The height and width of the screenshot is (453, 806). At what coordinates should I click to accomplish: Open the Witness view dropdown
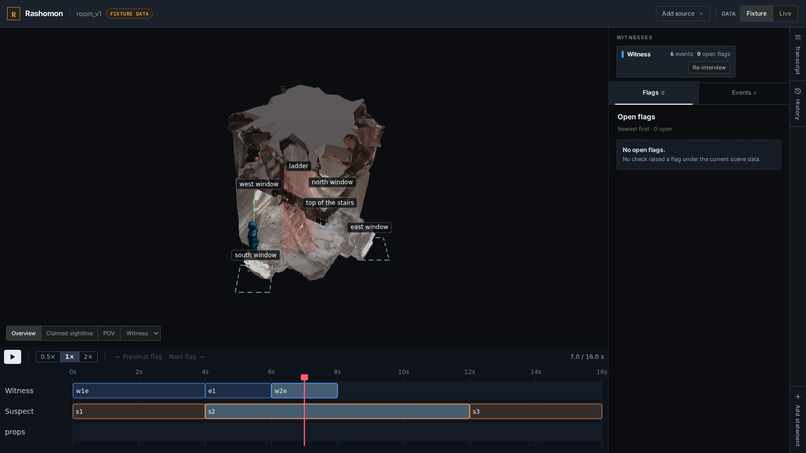pyautogui.click(x=141, y=333)
